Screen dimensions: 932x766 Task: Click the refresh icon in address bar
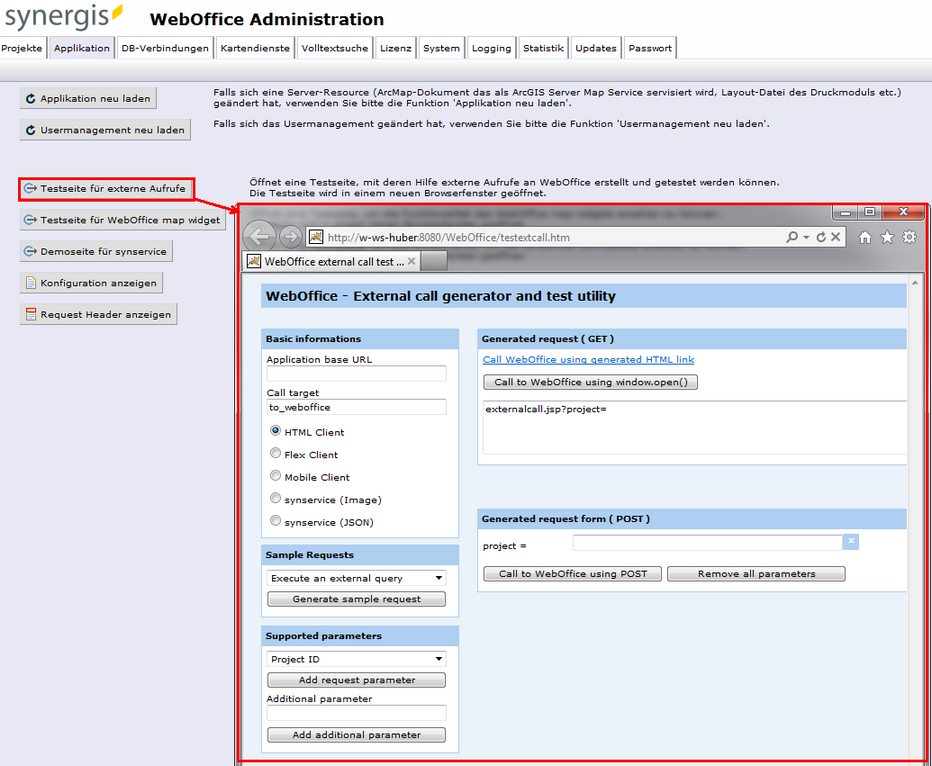click(x=821, y=237)
